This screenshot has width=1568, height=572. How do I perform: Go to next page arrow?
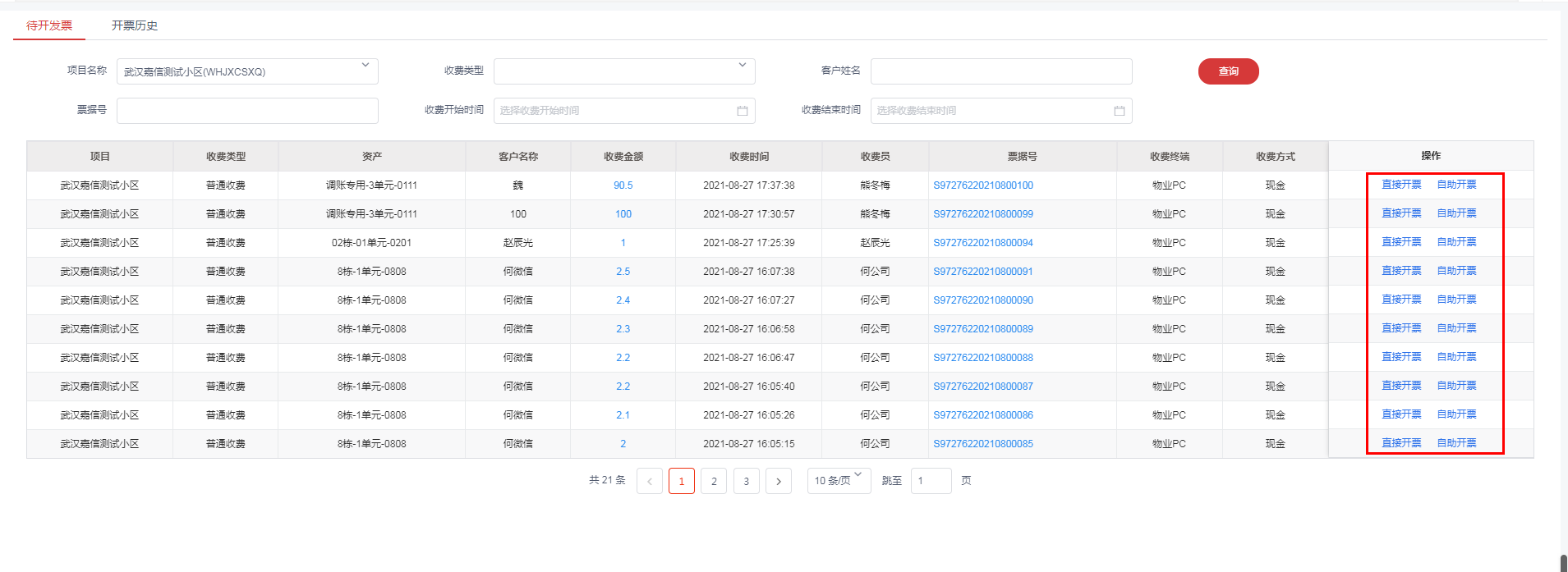click(x=778, y=482)
